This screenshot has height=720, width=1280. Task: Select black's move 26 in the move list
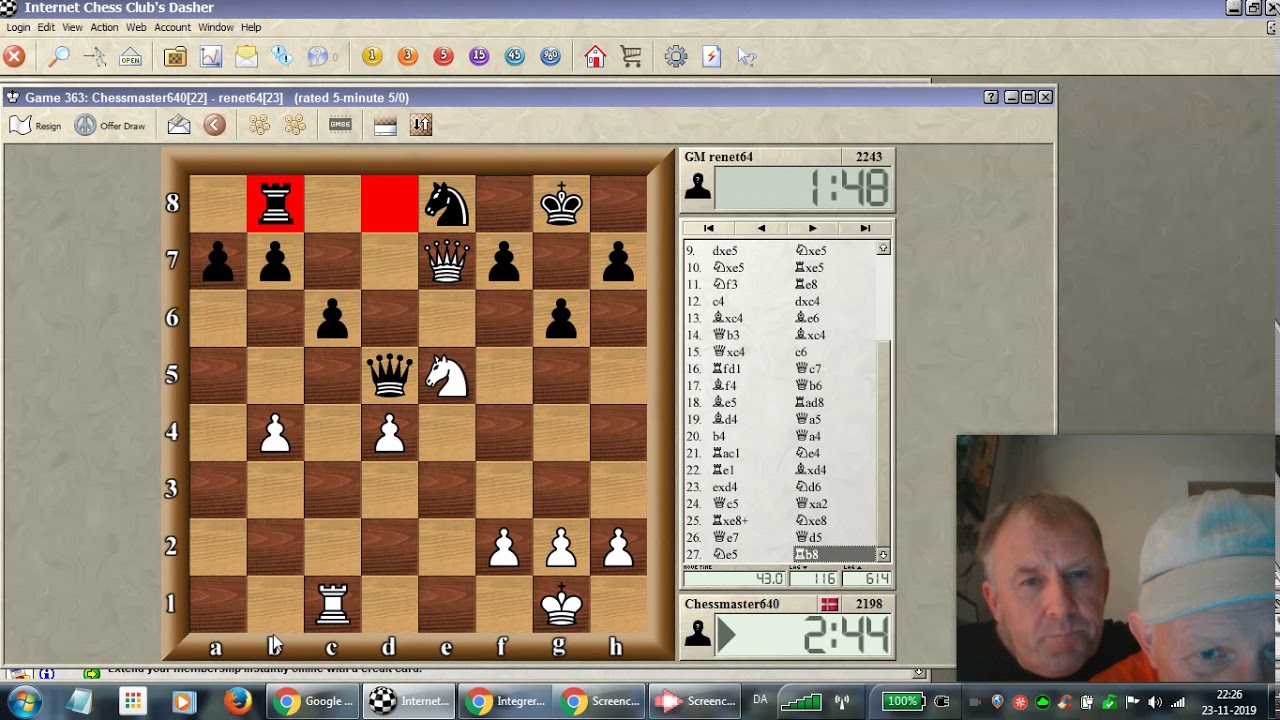click(x=810, y=538)
